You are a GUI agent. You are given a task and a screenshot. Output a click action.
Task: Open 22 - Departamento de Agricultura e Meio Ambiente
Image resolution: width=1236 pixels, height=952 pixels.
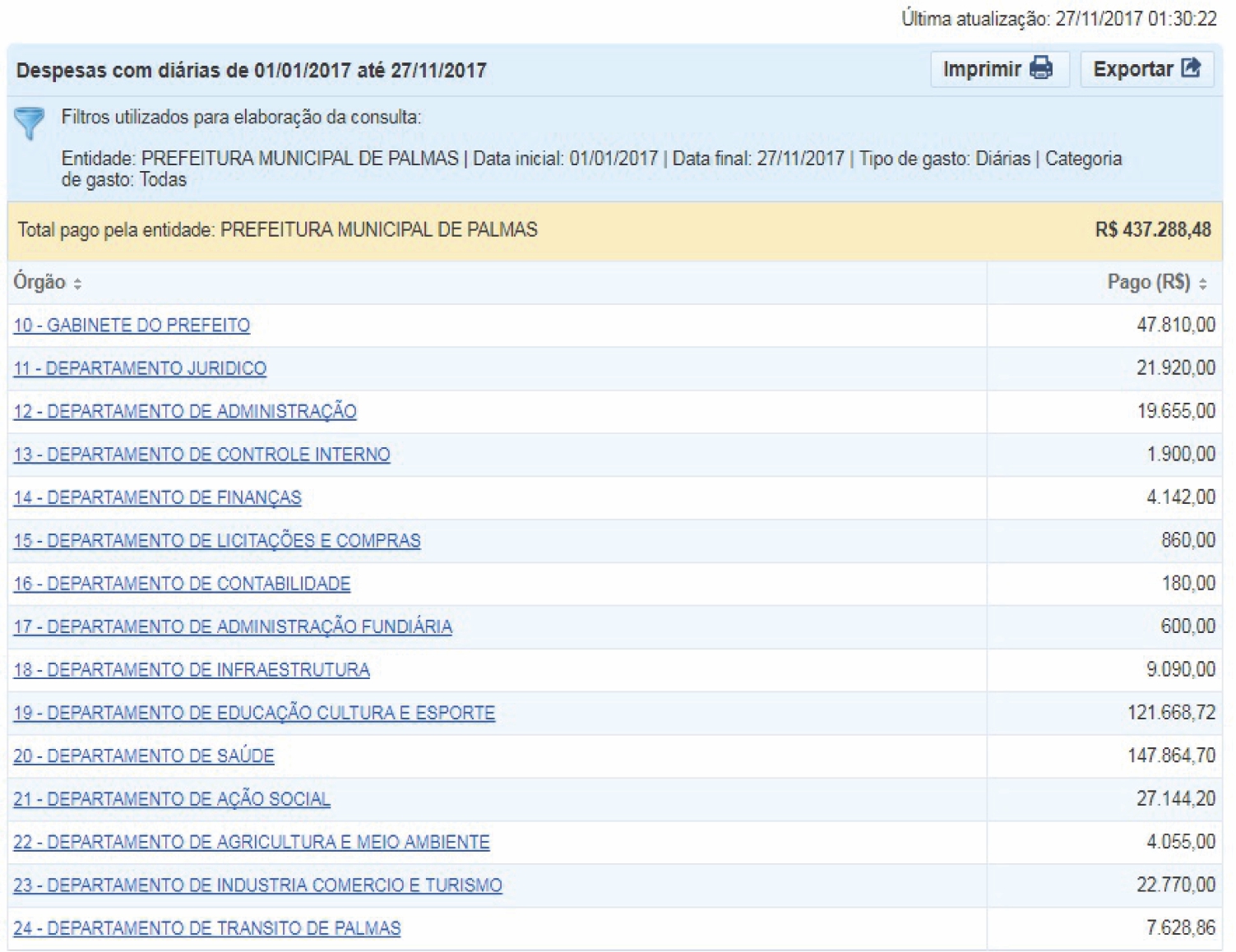click(x=252, y=842)
